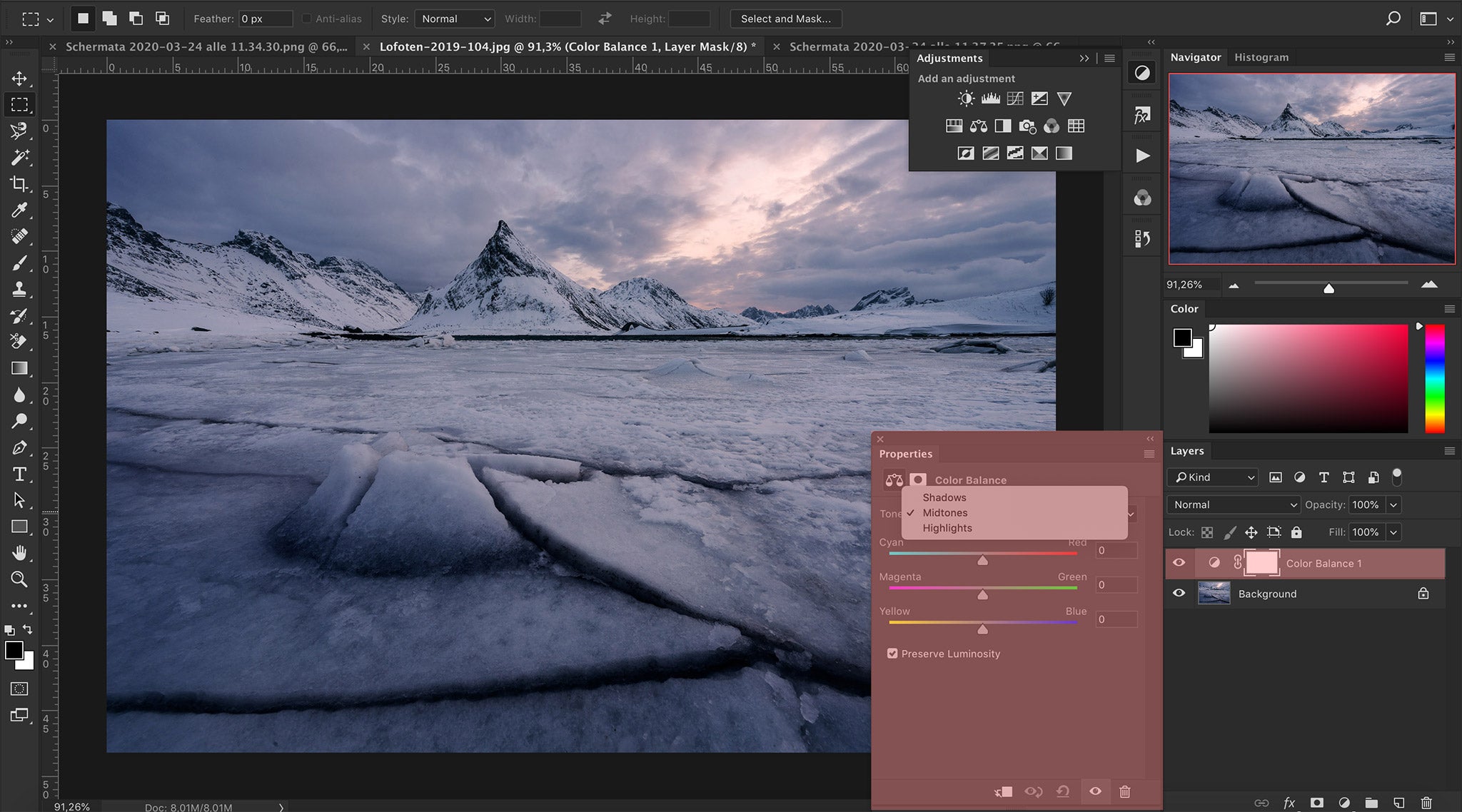Open the layer blend mode dropdown
The image size is (1462, 812).
click(1231, 504)
